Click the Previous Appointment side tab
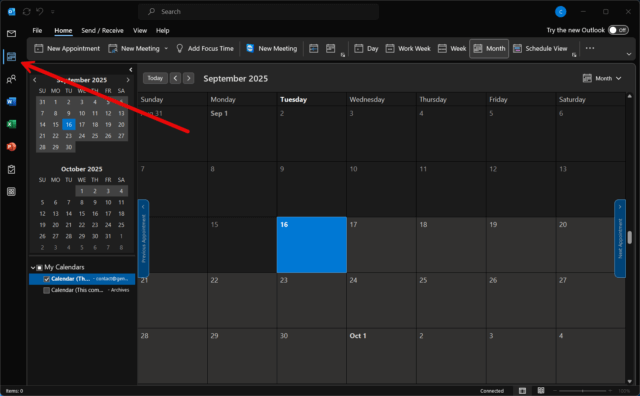 (143, 238)
